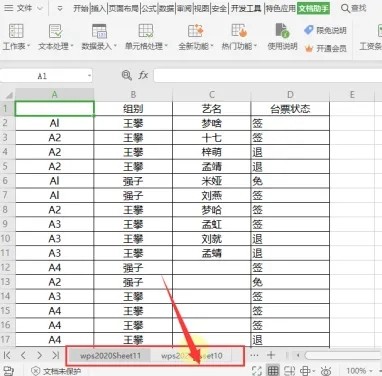The image size is (382, 376).
Task: Open the 使用说明 document icon
Action: (282, 31)
